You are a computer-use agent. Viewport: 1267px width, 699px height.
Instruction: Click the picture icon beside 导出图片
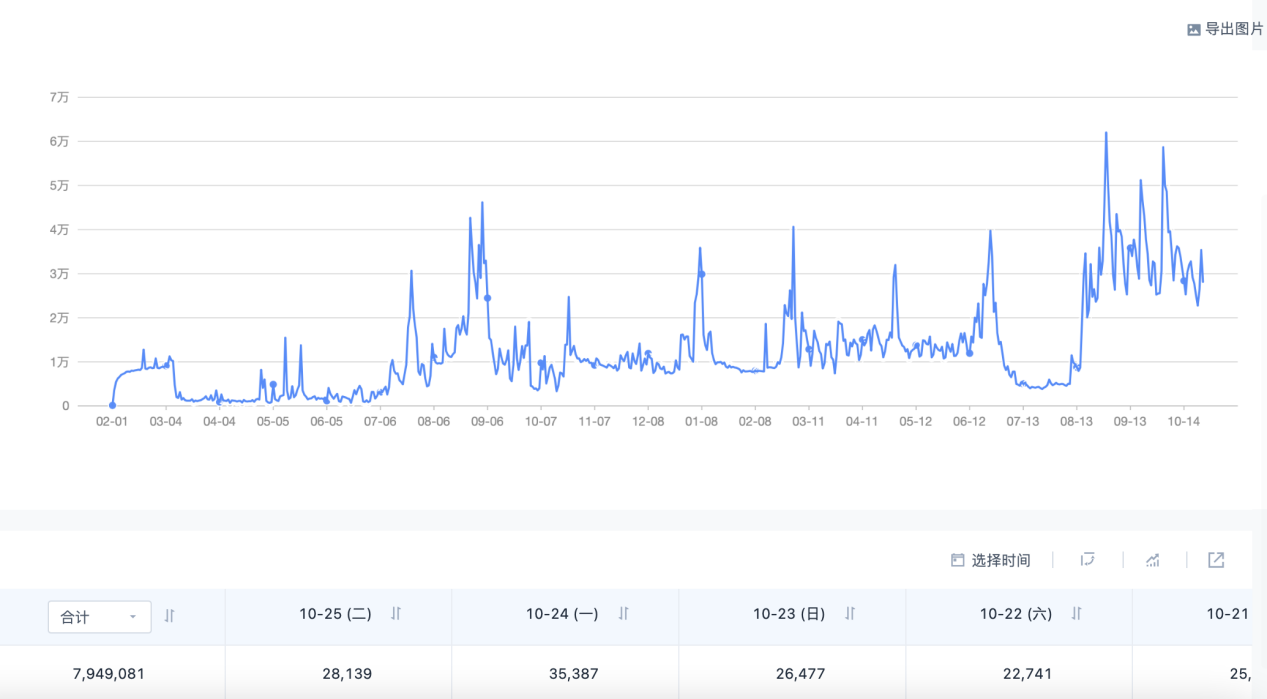tap(1193, 30)
